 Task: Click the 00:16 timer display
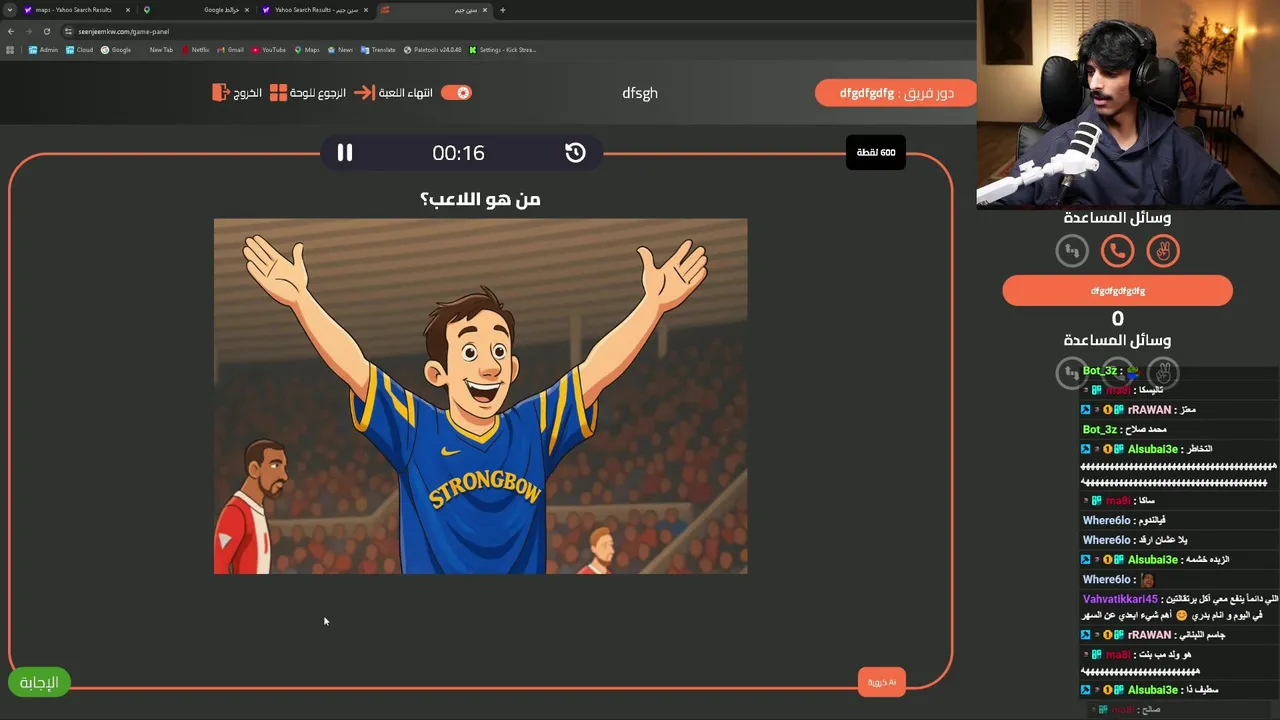[458, 153]
